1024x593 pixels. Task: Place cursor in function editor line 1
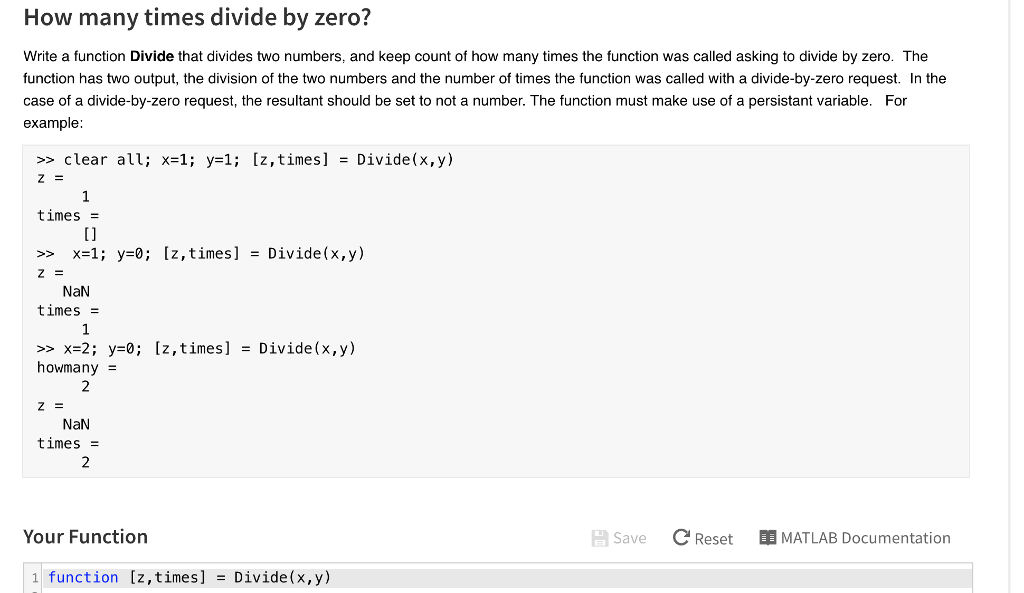tap(507, 578)
